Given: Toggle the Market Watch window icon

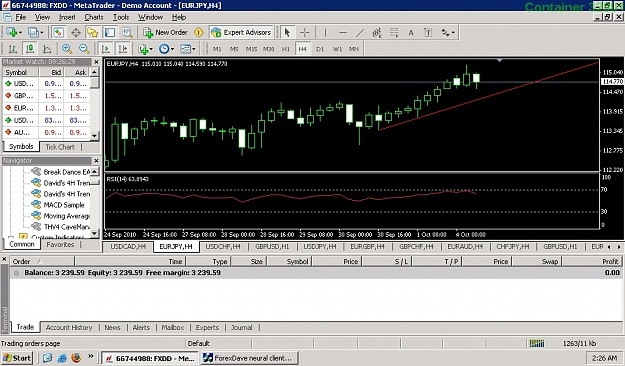Looking at the screenshot, I should [59, 32].
